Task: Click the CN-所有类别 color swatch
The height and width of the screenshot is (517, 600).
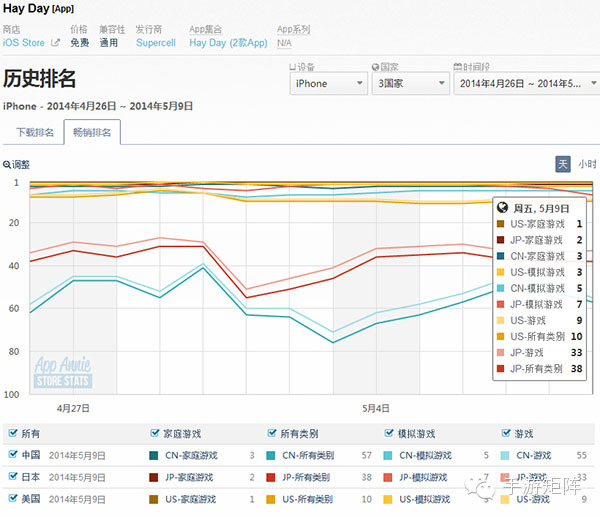Action: coord(271,455)
